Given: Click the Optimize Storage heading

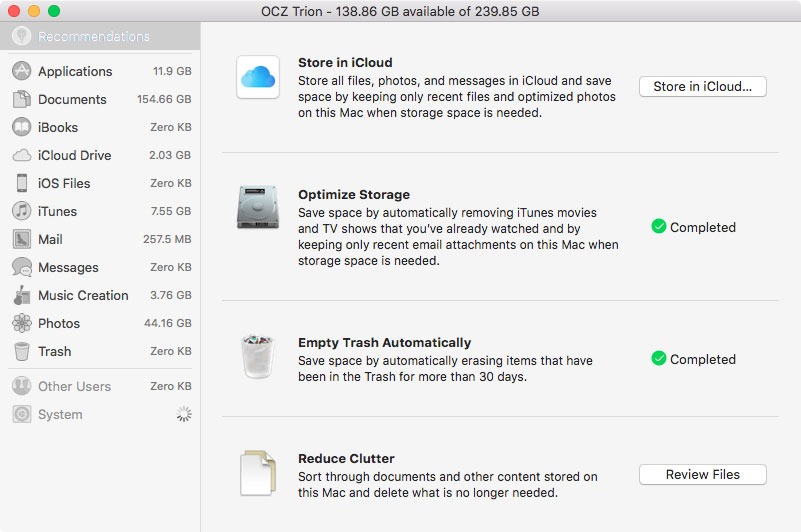Looking at the screenshot, I should coord(354,195).
